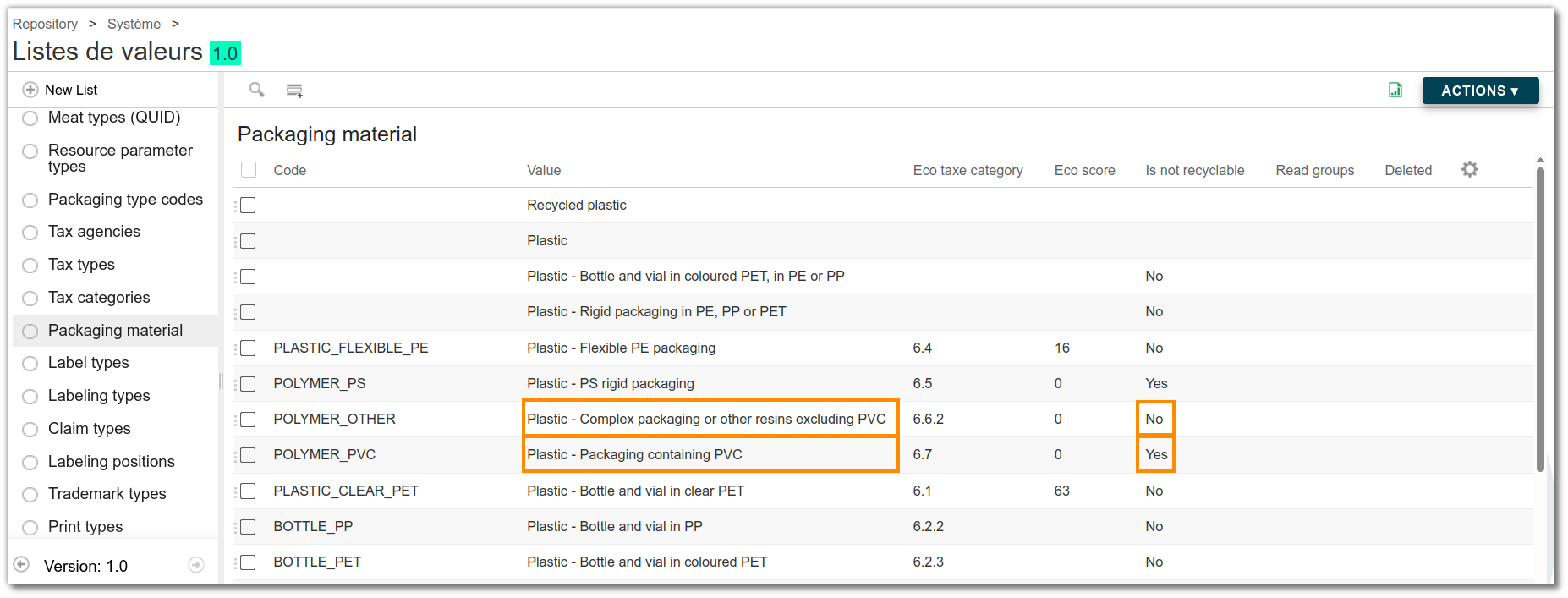The height and width of the screenshot is (598, 1568).
Task: Click the table vertical scrollbar
Action: click(1540, 320)
